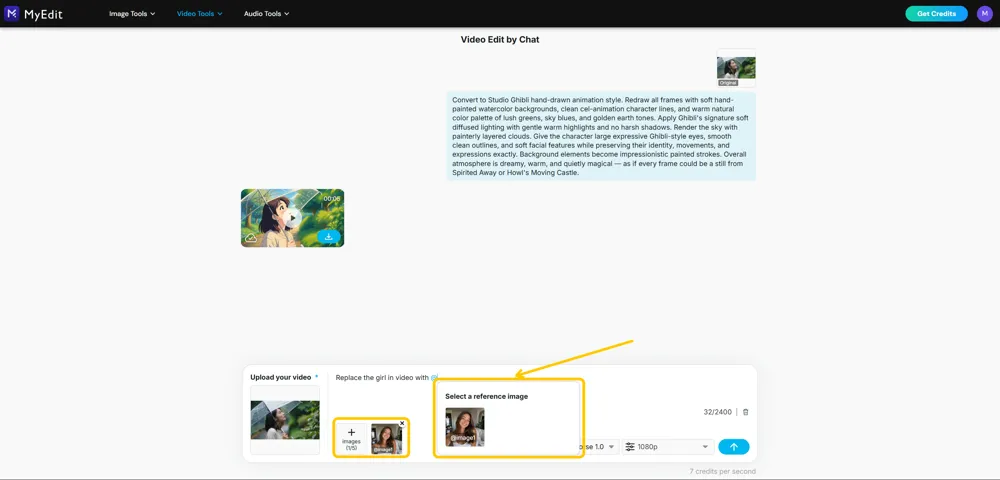Open the Image Tools menu
Viewport: 1000px width, 480px height.
(x=132, y=13)
